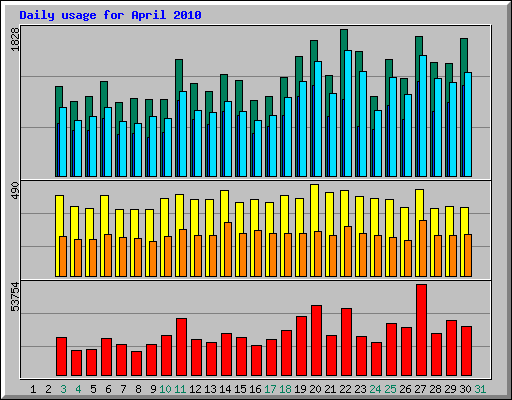Click the red bar for day 22

pos(346,342)
